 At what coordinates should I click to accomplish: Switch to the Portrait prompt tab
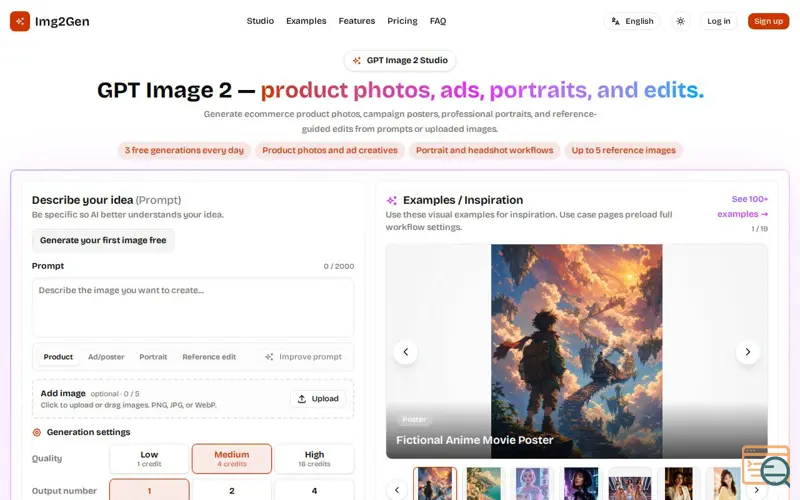[x=153, y=357]
